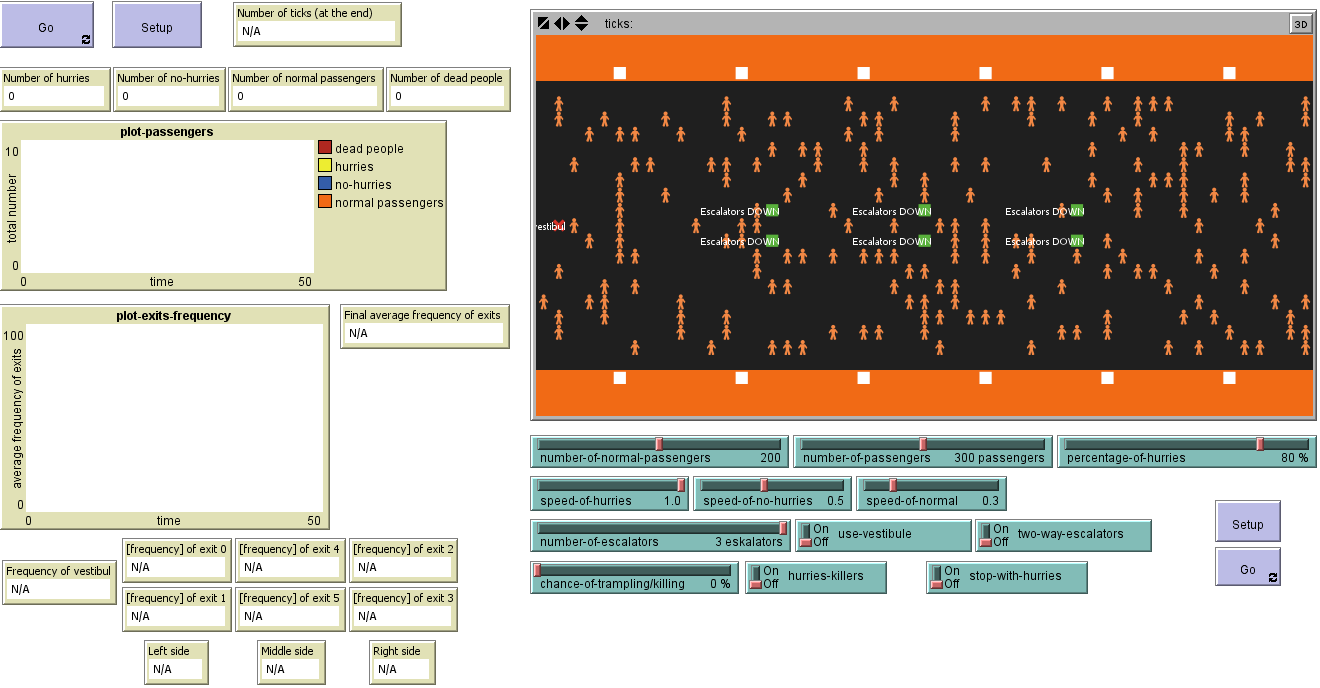
Task: Toggle the use-vestibule switch
Action: pos(804,535)
